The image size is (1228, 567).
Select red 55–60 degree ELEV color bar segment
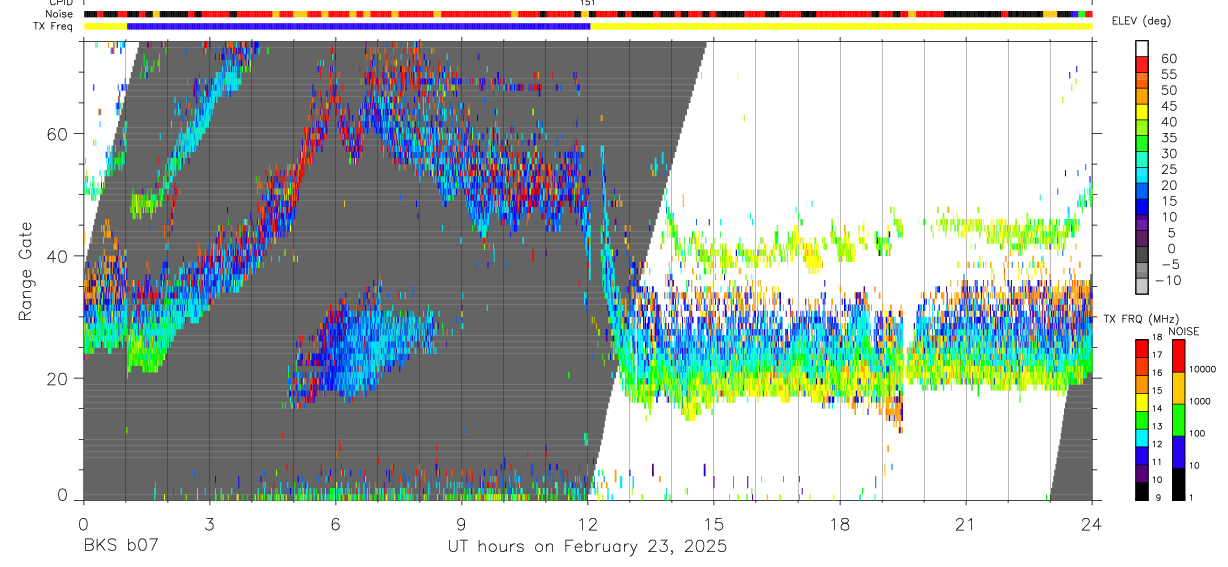[1142, 66]
